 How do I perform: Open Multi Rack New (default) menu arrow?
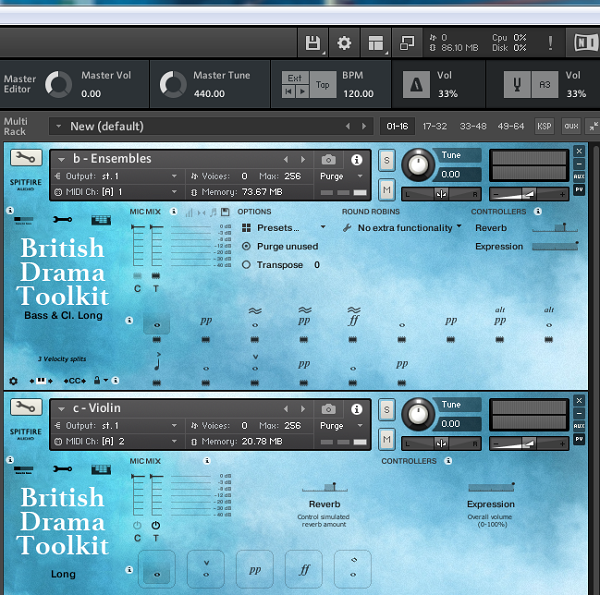pos(59,126)
